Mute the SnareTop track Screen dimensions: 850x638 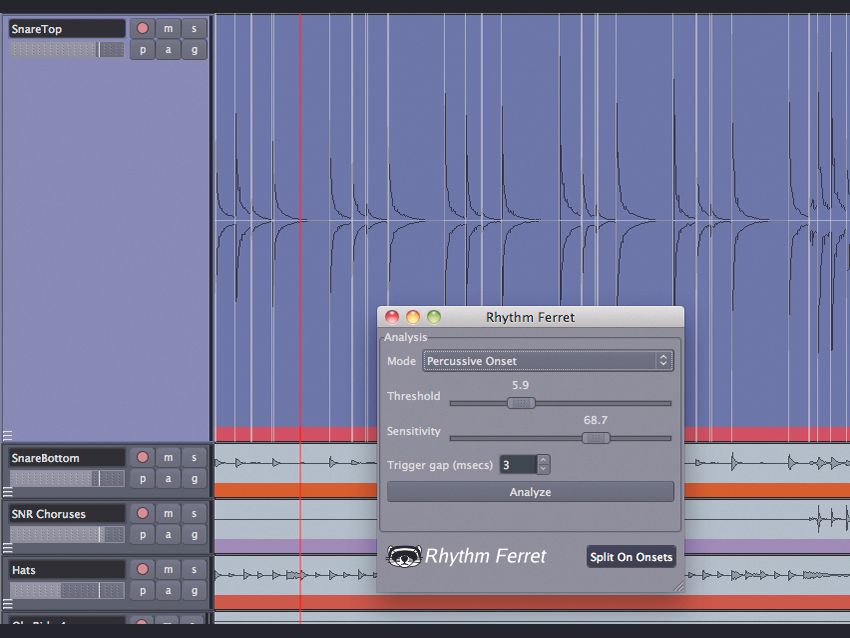point(168,28)
